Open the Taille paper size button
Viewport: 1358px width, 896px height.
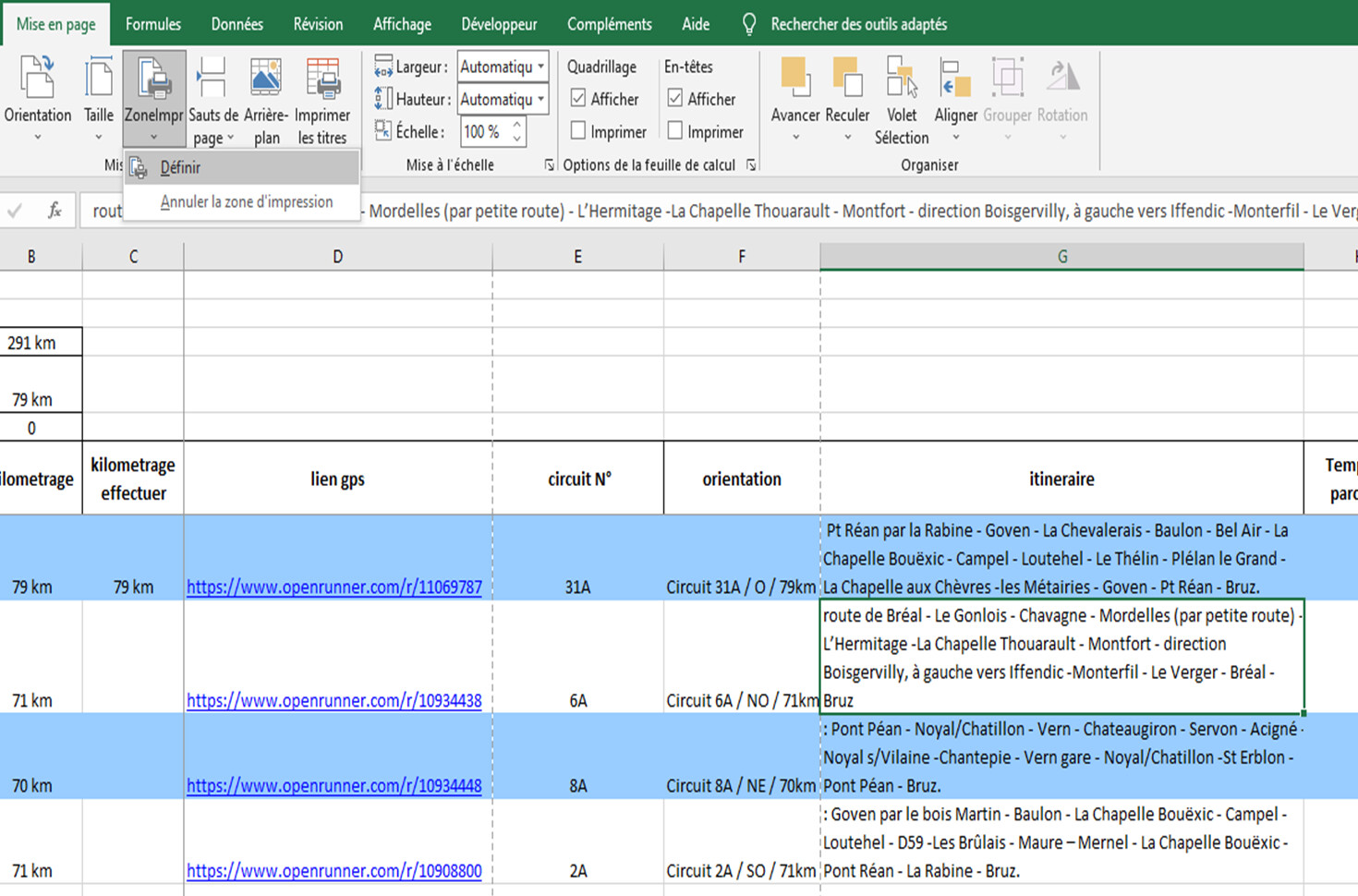point(99,97)
